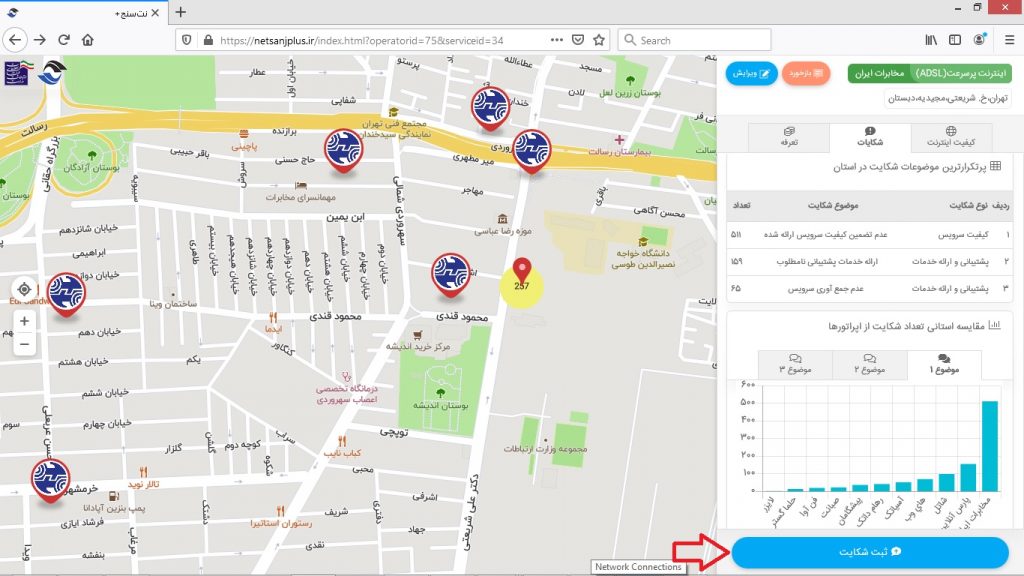The width and height of the screenshot is (1024, 576).
Task: Click row عدم جمع آوری سرویس
Action: (869, 288)
